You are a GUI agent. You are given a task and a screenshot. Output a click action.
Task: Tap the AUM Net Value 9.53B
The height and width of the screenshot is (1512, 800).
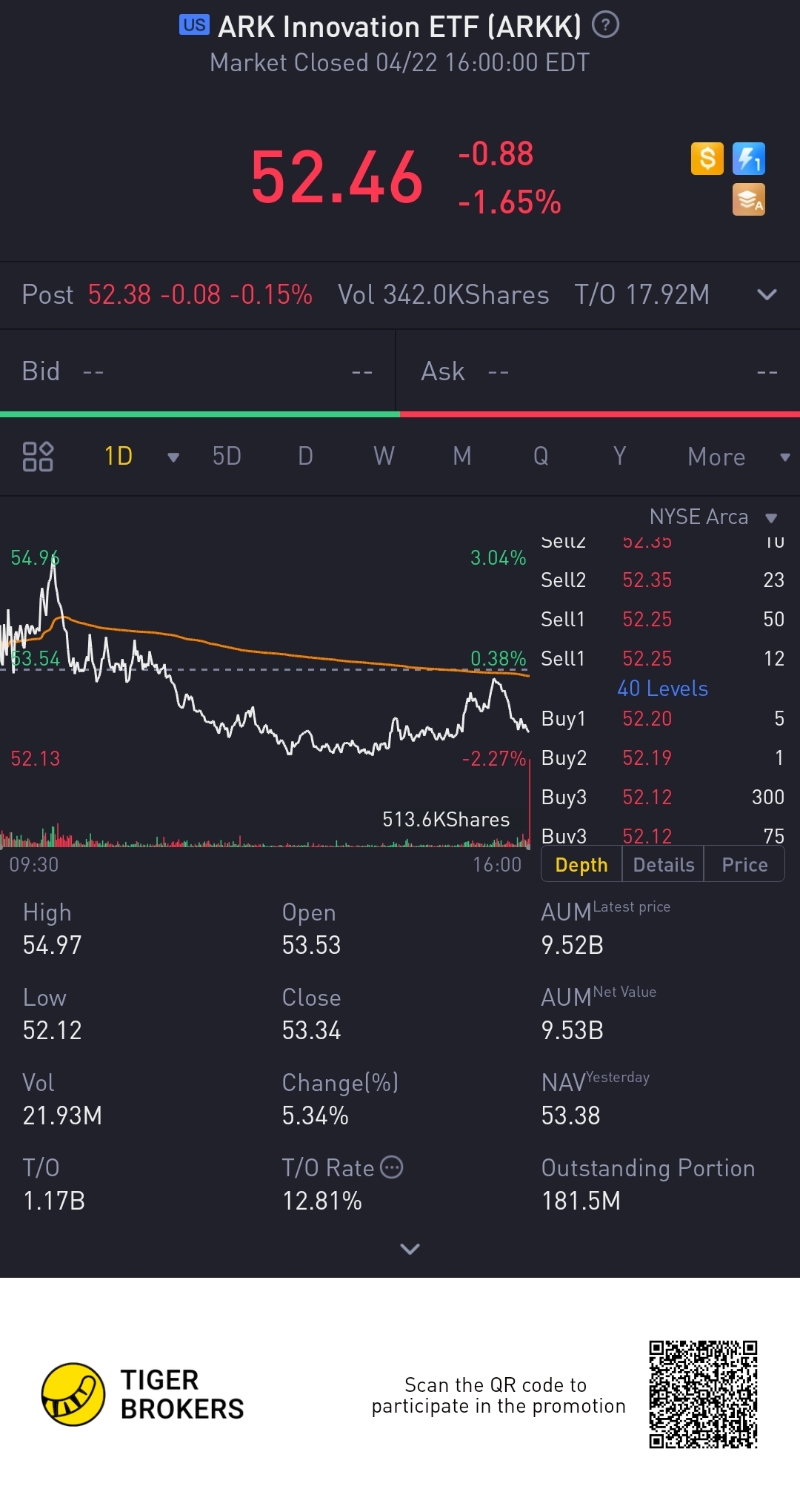[572, 1030]
